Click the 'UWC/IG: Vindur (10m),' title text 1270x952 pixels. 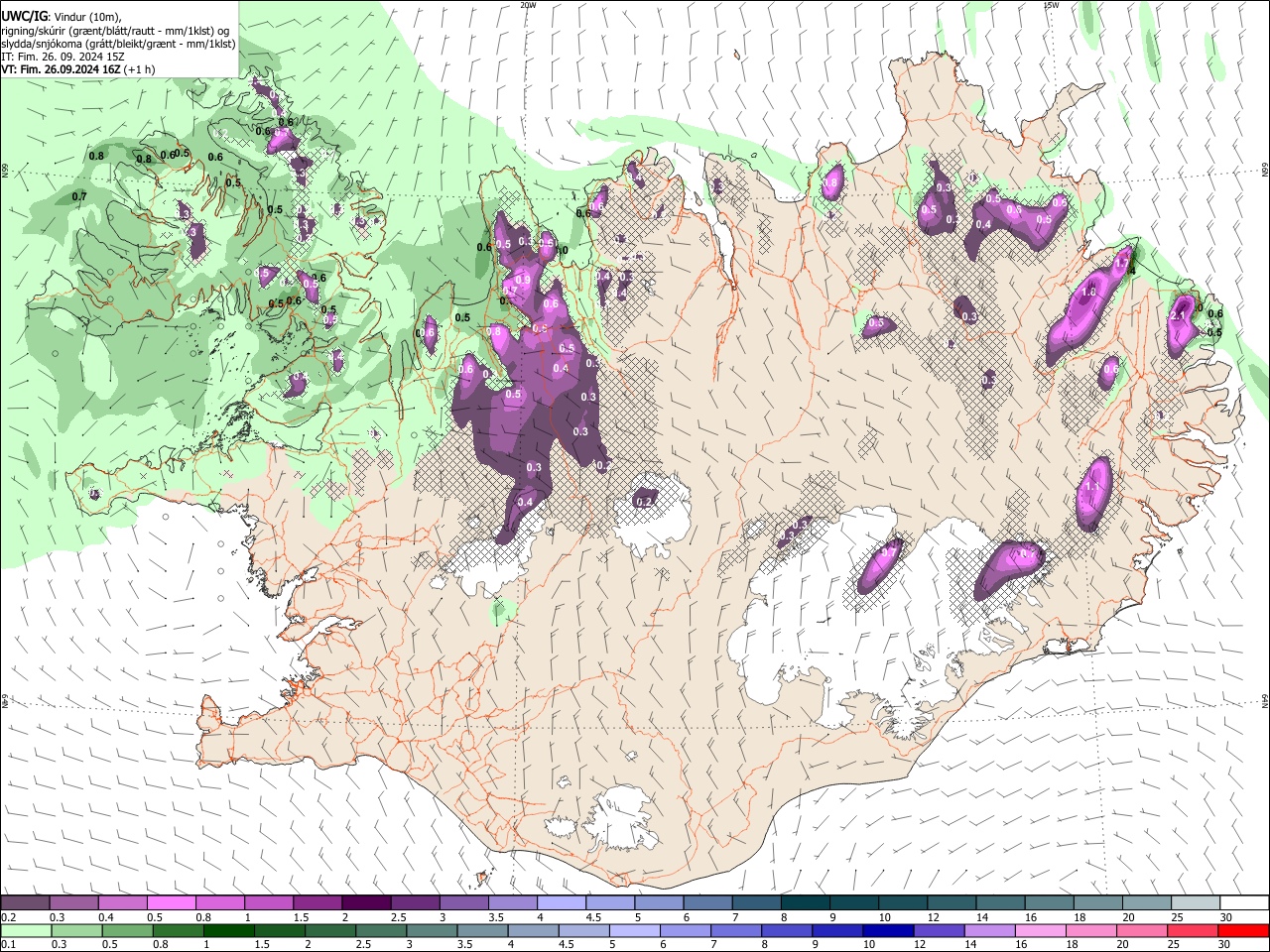pos(62,17)
